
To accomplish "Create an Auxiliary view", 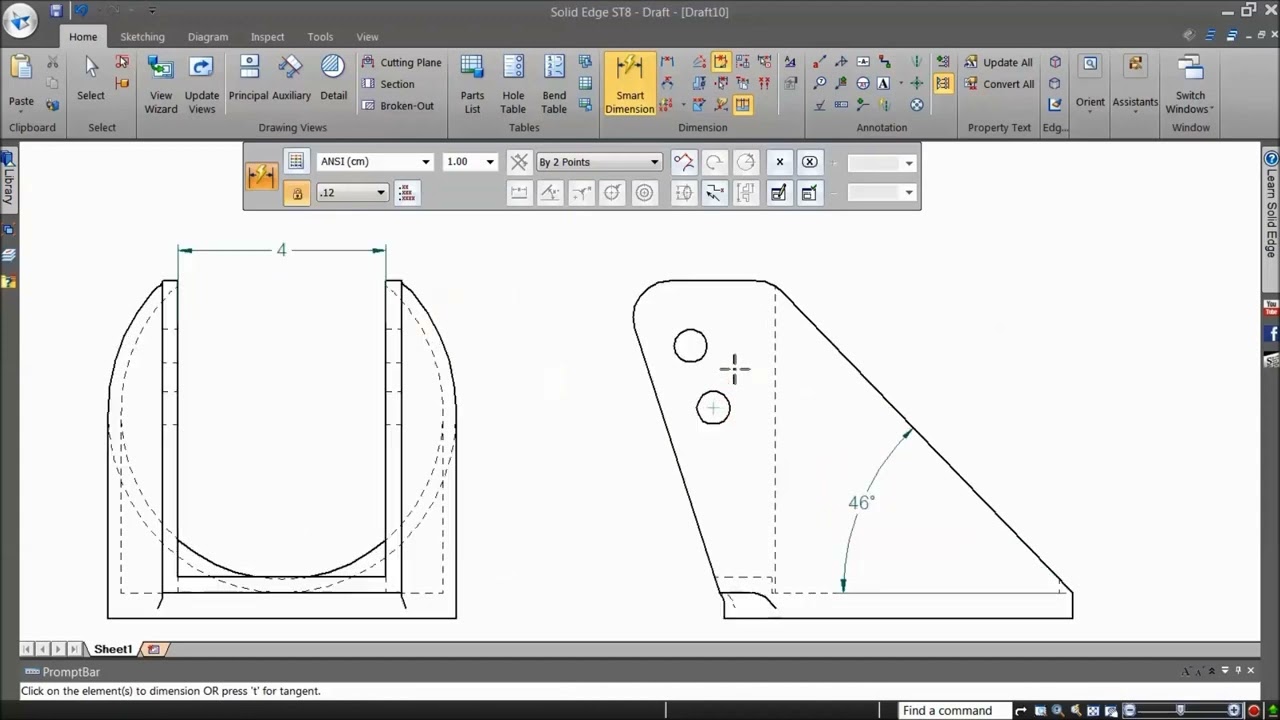I will point(291,78).
